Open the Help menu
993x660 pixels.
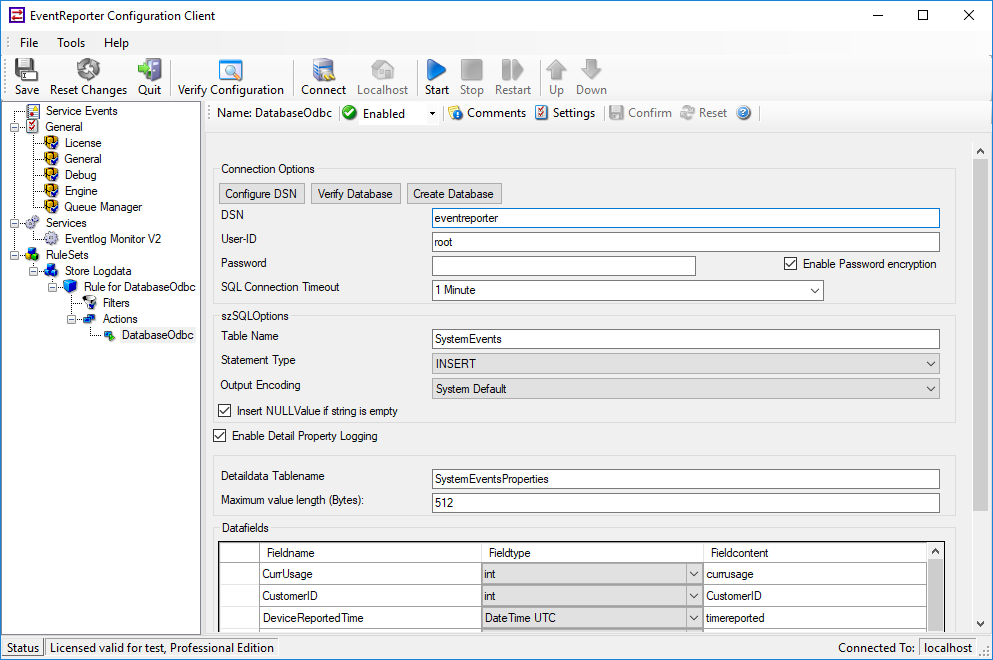(x=117, y=42)
